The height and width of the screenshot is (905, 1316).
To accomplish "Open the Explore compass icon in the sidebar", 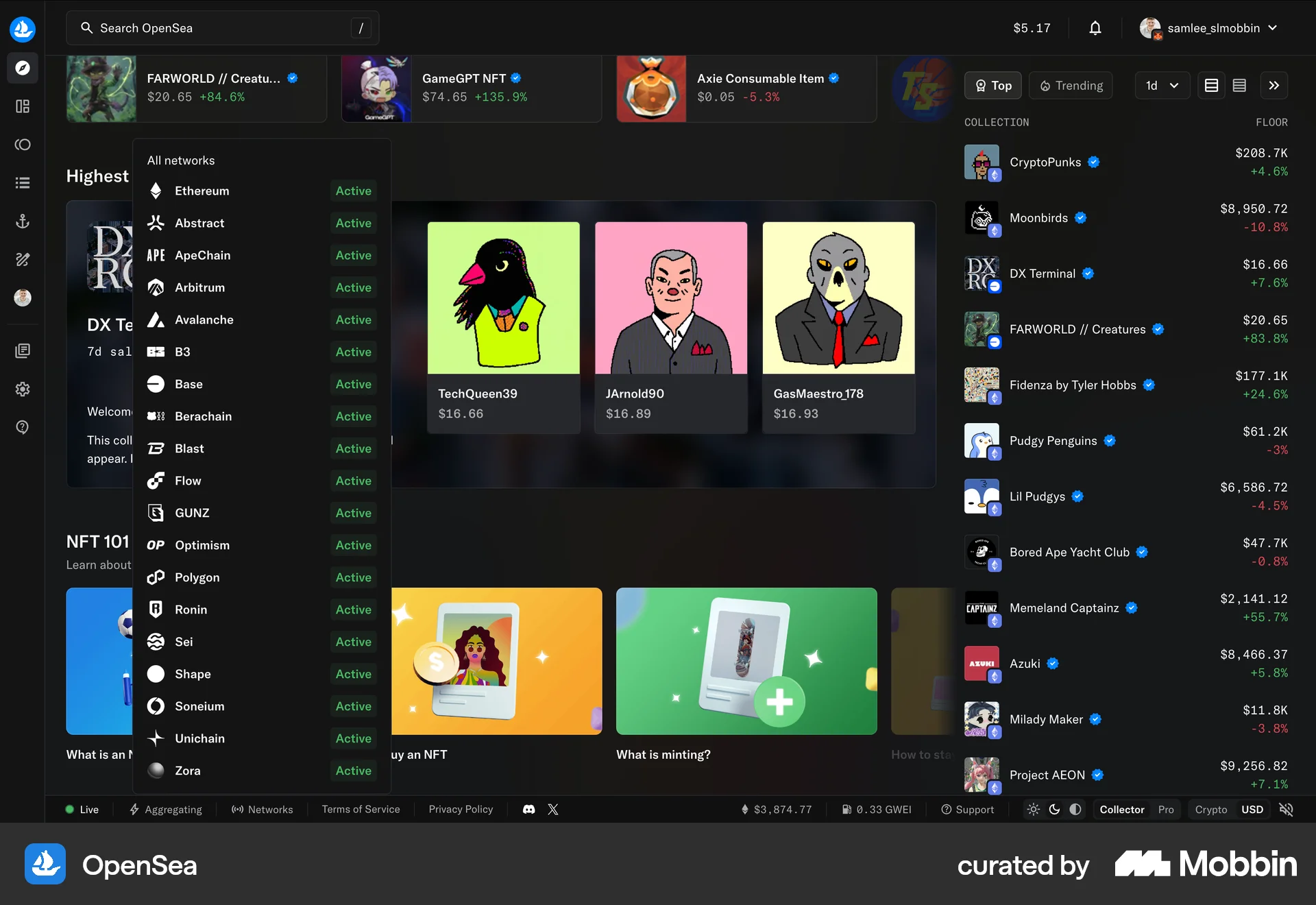I will point(23,68).
